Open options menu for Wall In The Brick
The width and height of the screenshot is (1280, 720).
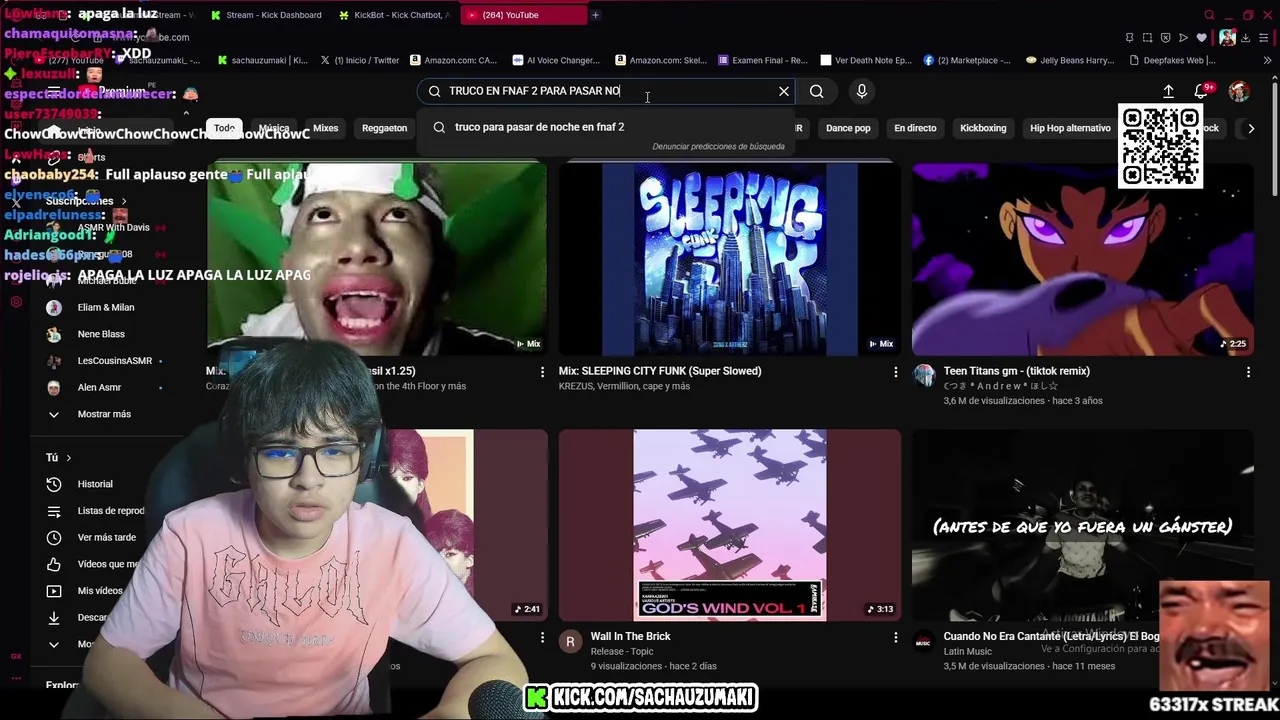(x=895, y=637)
